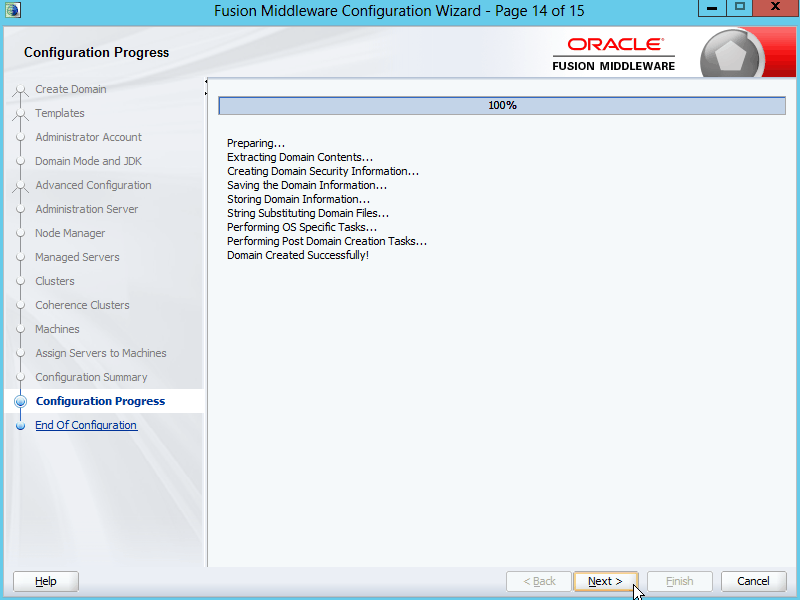The height and width of the screenshot is (600, 800).
Task: Click the Create Domain step node icon
Action: click(20, 90)
